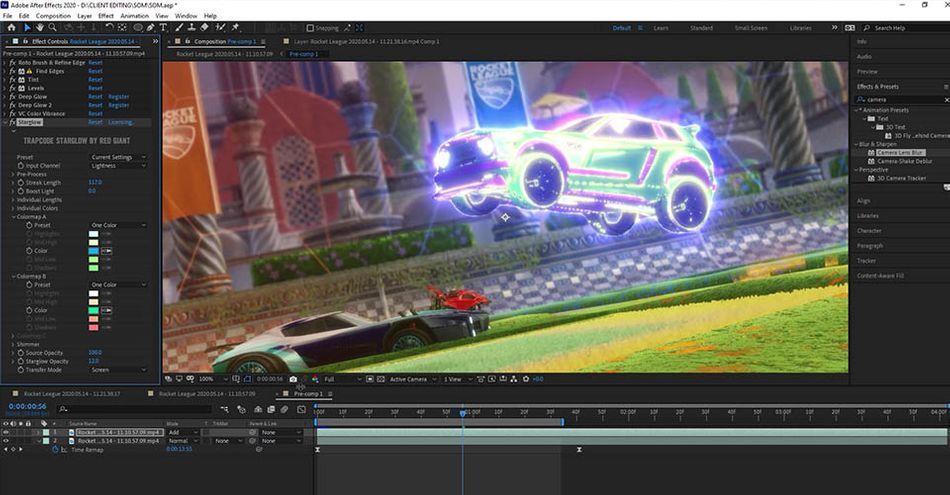Collapse the Colormap B group
The image size is (950, 495).
13,276
